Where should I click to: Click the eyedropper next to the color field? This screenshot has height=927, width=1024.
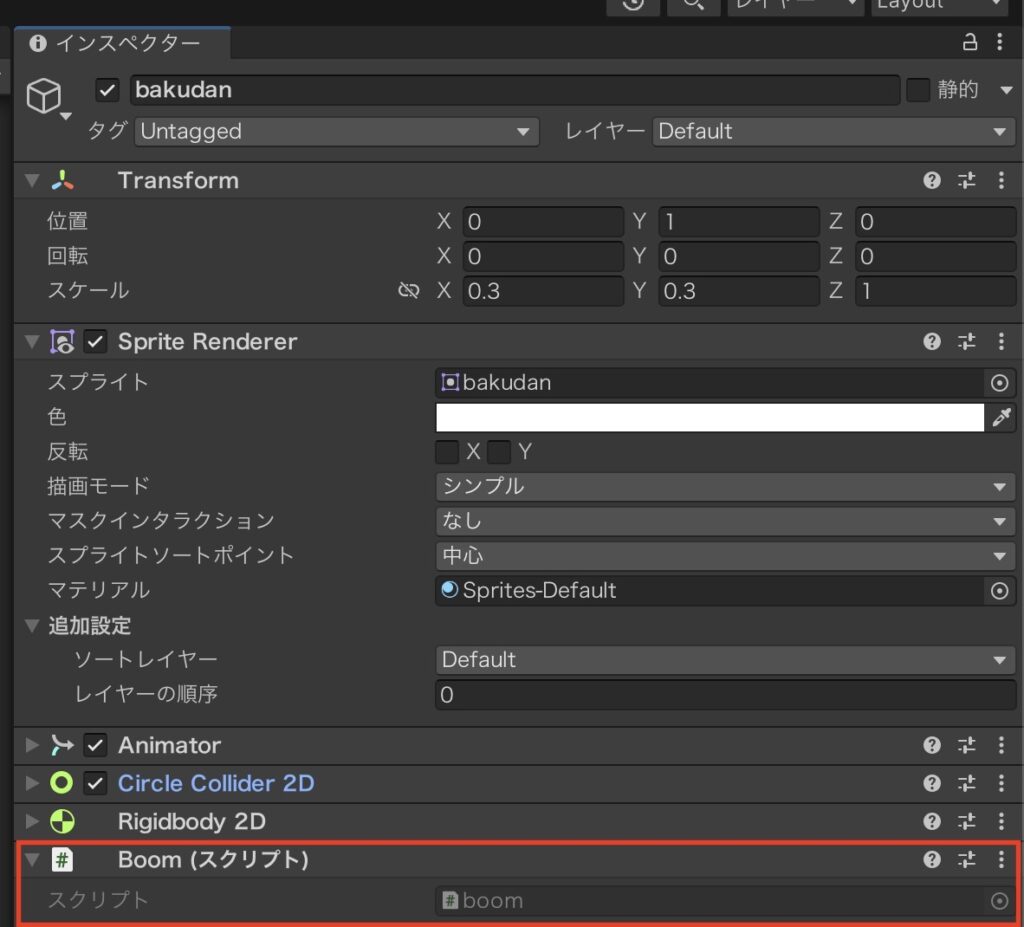[x=1001, y=417]
